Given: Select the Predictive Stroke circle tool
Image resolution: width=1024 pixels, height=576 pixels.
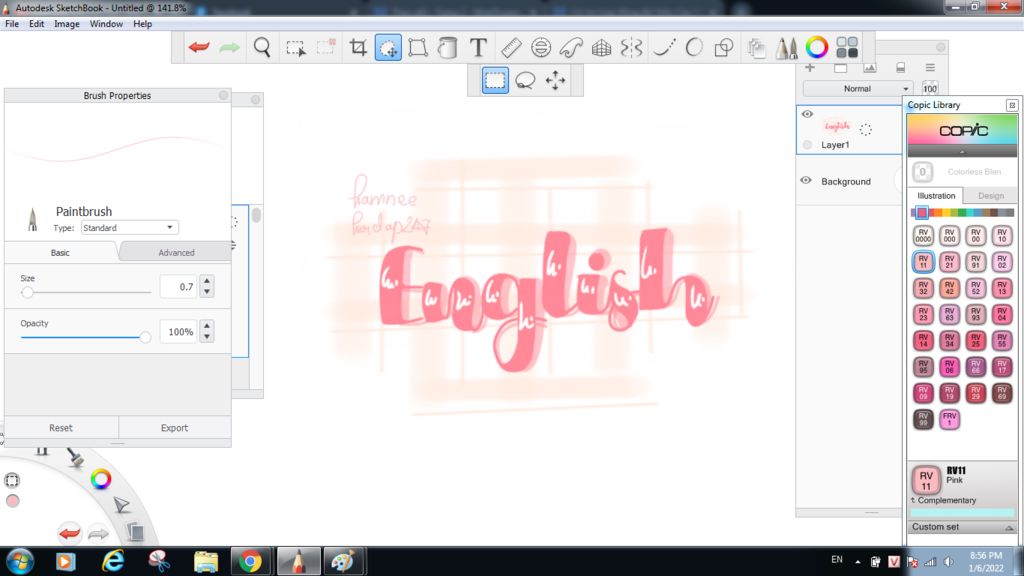Looking at the screenshot, I should point(694,48).
